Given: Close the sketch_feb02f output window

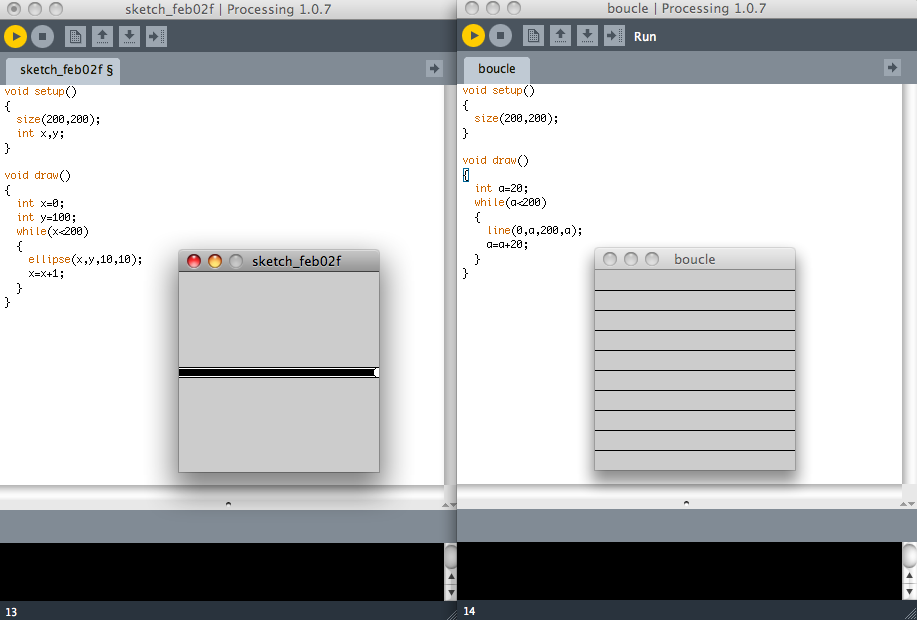Looking at the screenshot, I should click(194, 261).
